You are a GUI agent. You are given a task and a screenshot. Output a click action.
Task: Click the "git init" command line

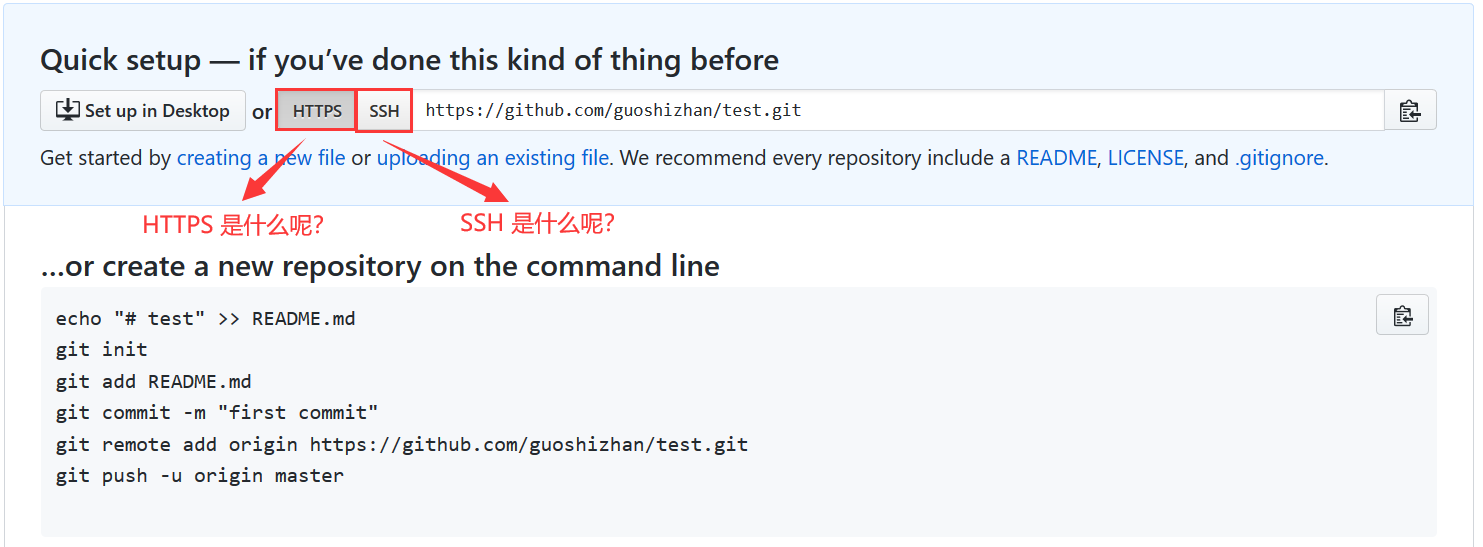[102, 349]
